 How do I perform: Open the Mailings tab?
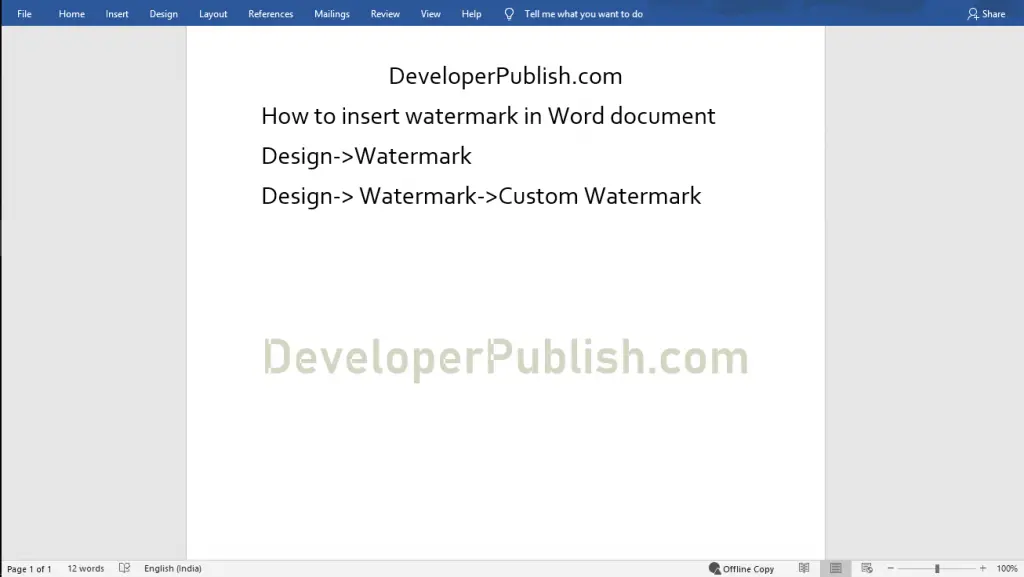click(x=332, y=14)
